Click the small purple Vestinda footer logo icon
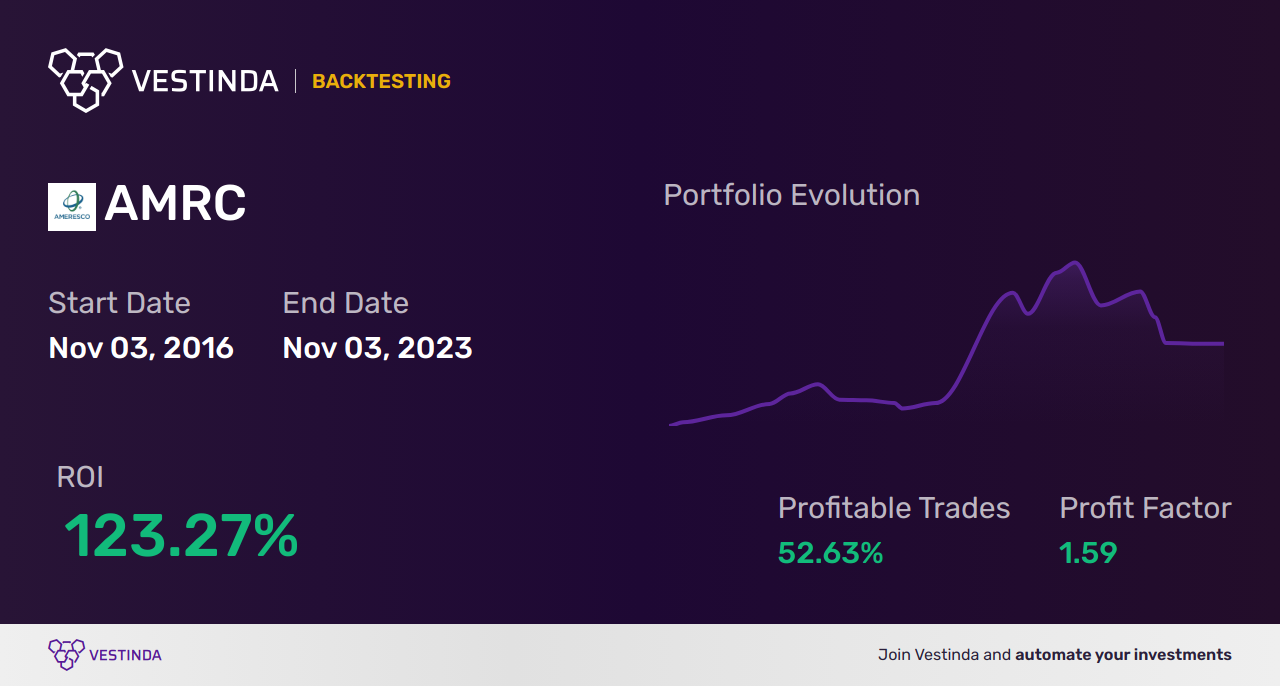The height and width of the screenshot is (686, 1280). [x=66, y=655]
